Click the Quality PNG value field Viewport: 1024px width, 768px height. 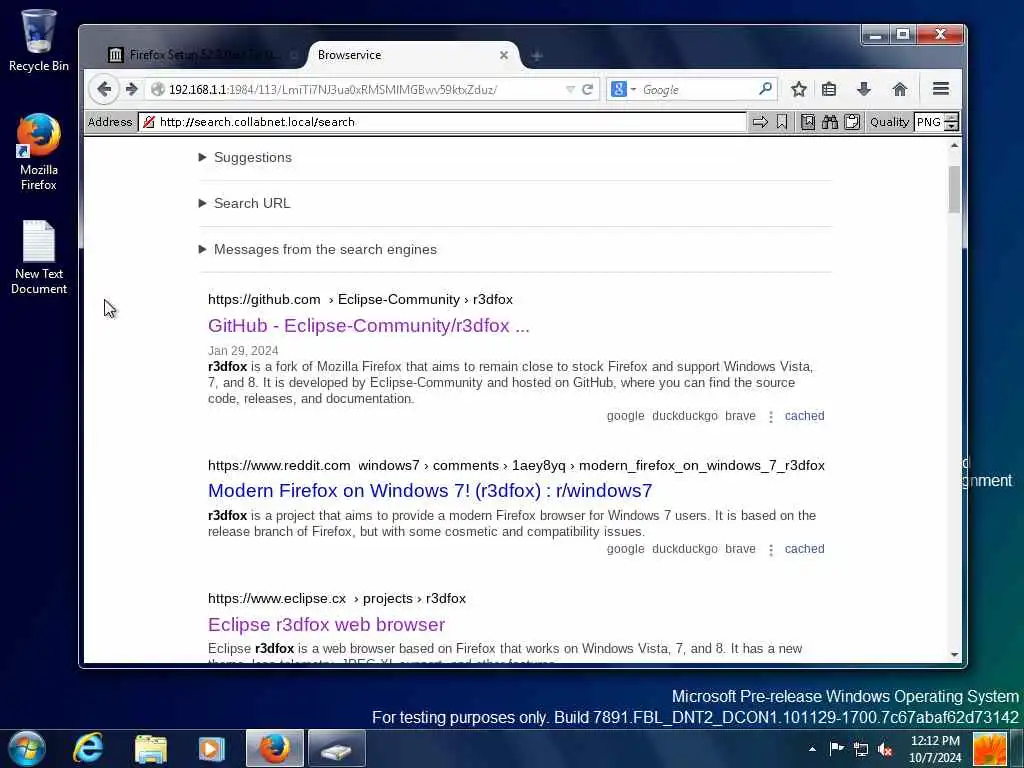929,122
